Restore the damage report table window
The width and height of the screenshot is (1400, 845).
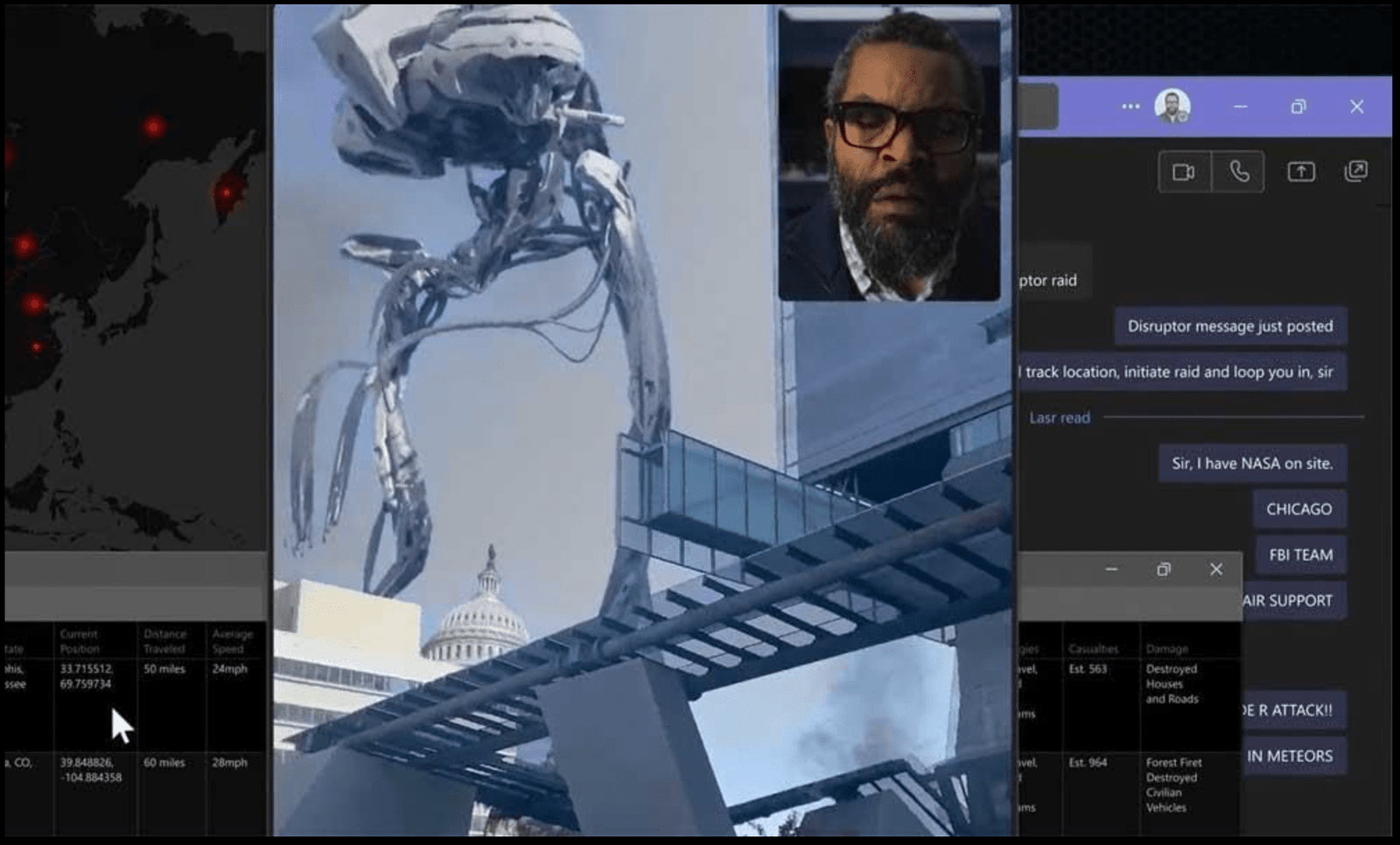[1164, 569]
